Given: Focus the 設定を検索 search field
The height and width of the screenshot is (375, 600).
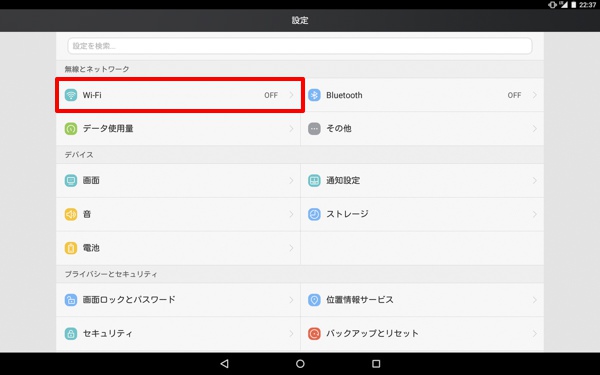Looking at the screenshot, I should 300,46.
